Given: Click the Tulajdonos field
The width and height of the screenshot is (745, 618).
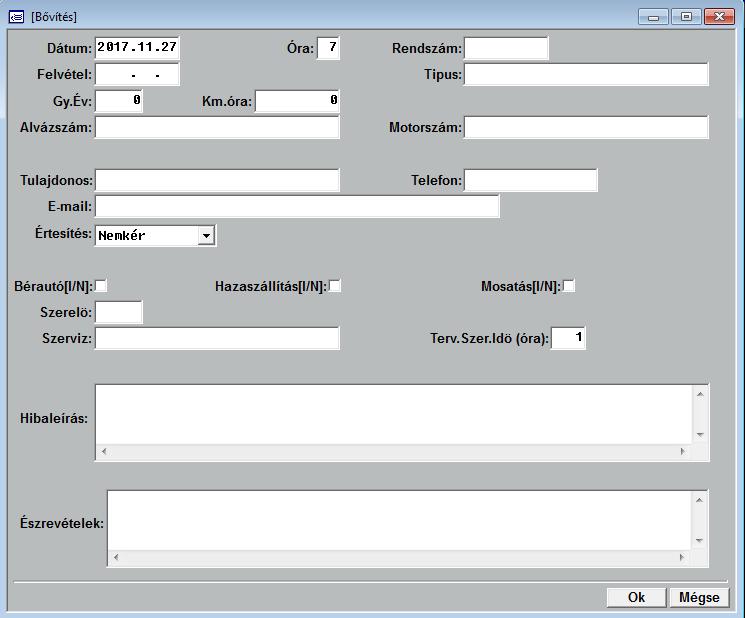Looking at the screenshot, I should click(217, 180).
